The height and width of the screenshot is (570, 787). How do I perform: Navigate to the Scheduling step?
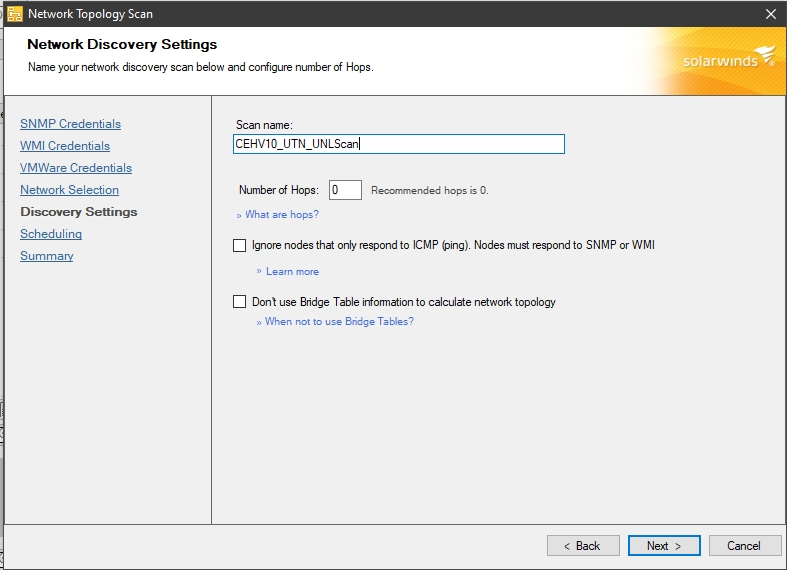[x=51, y=234]
